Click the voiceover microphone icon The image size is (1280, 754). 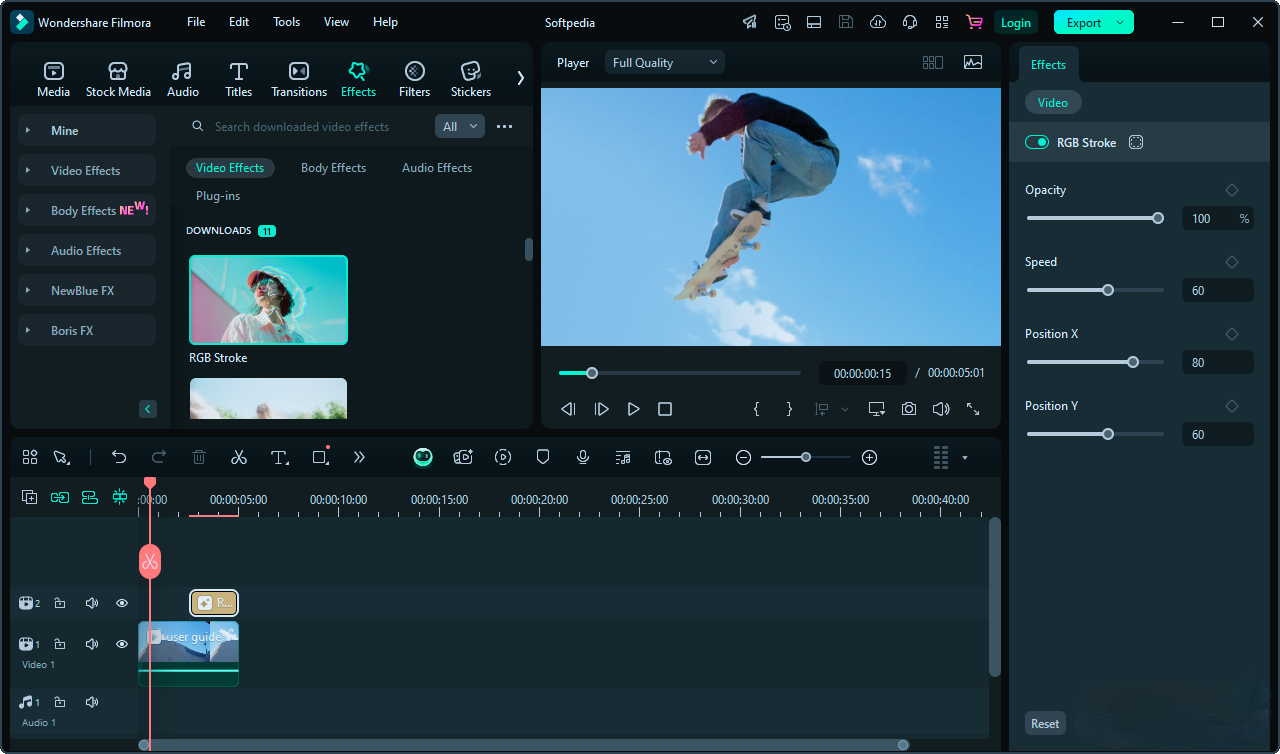(x=583, y=457)
